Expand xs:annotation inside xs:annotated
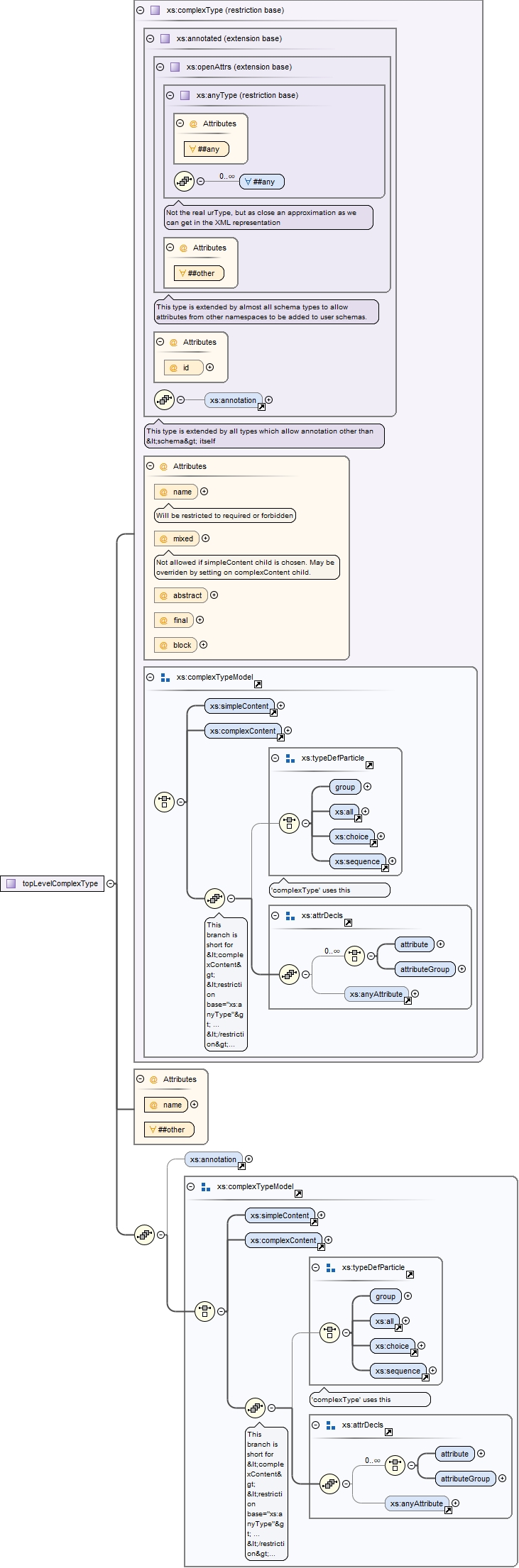Image resolution: width=519 pixels, height=1568 pixels. point(268,400)
